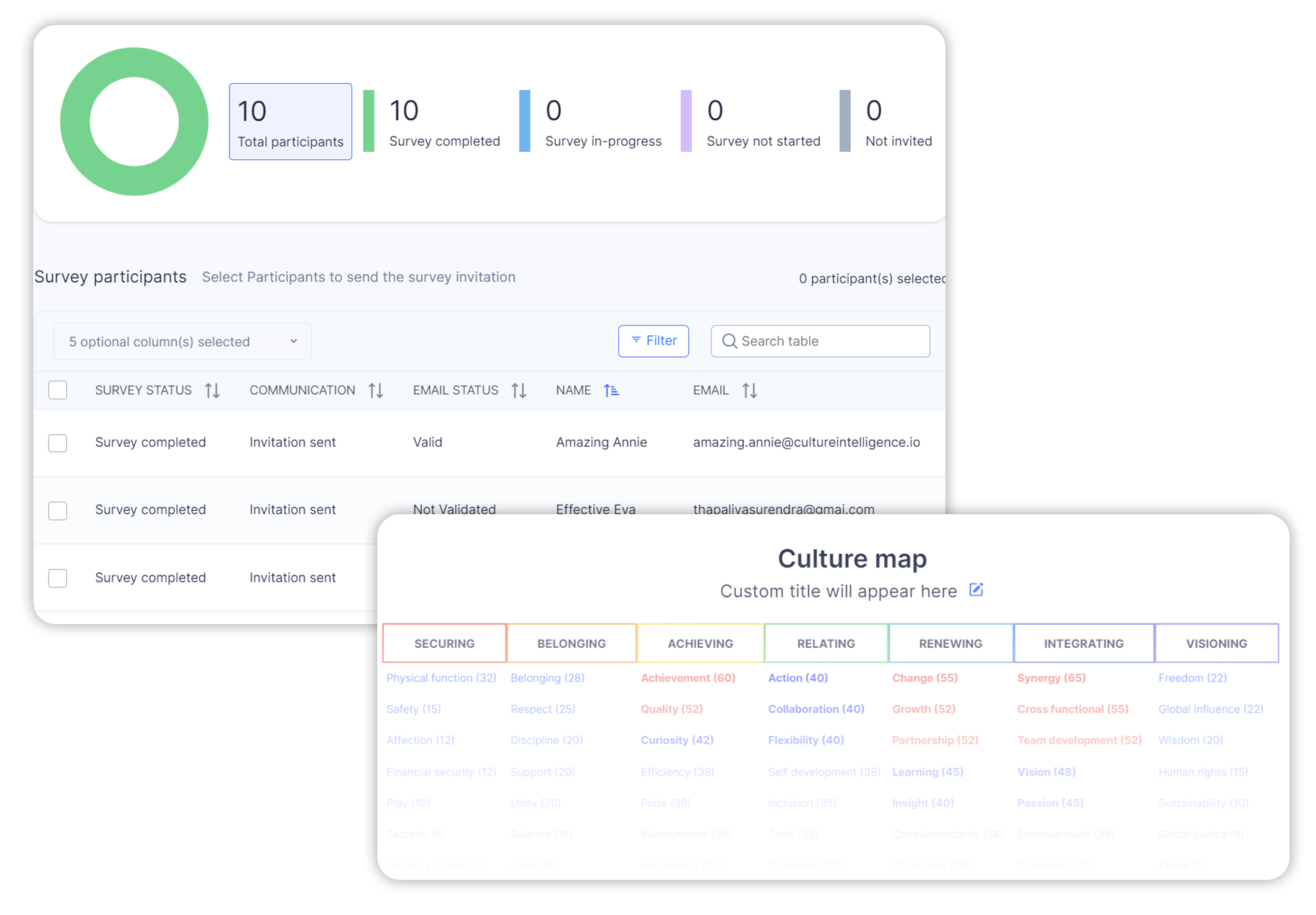Select the value Learning (45)
This screenshot has width=1316, height=915.
coord(927,771)
